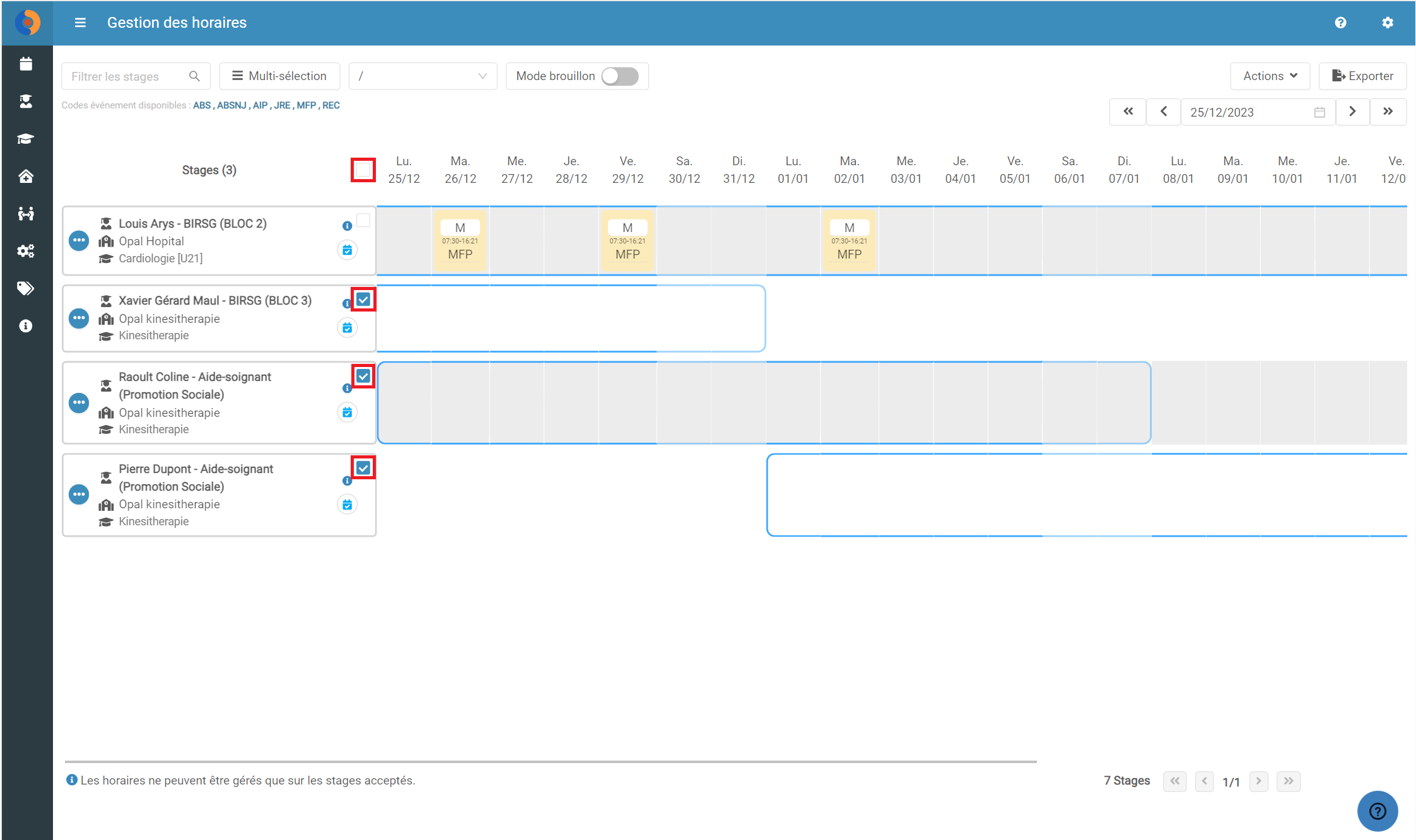Viewport: 1416px width, 840px height.
Task: Go to the last page of stages
Action: click(1289, 781)
